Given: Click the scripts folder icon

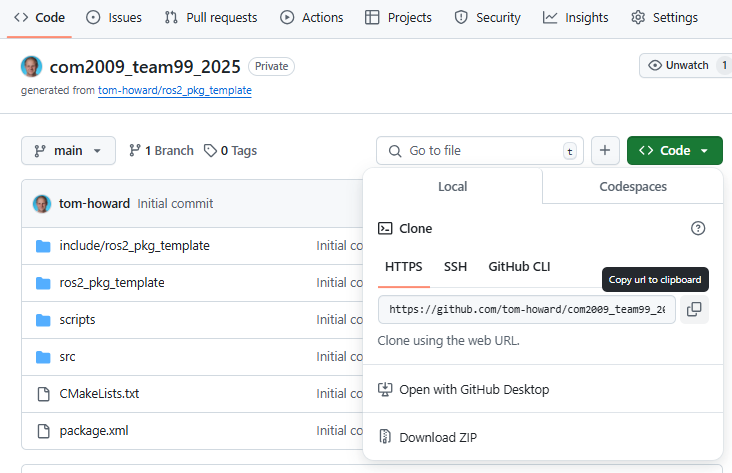Looking at the screenshot, I should pyautogui.click(x=43, y=320).
